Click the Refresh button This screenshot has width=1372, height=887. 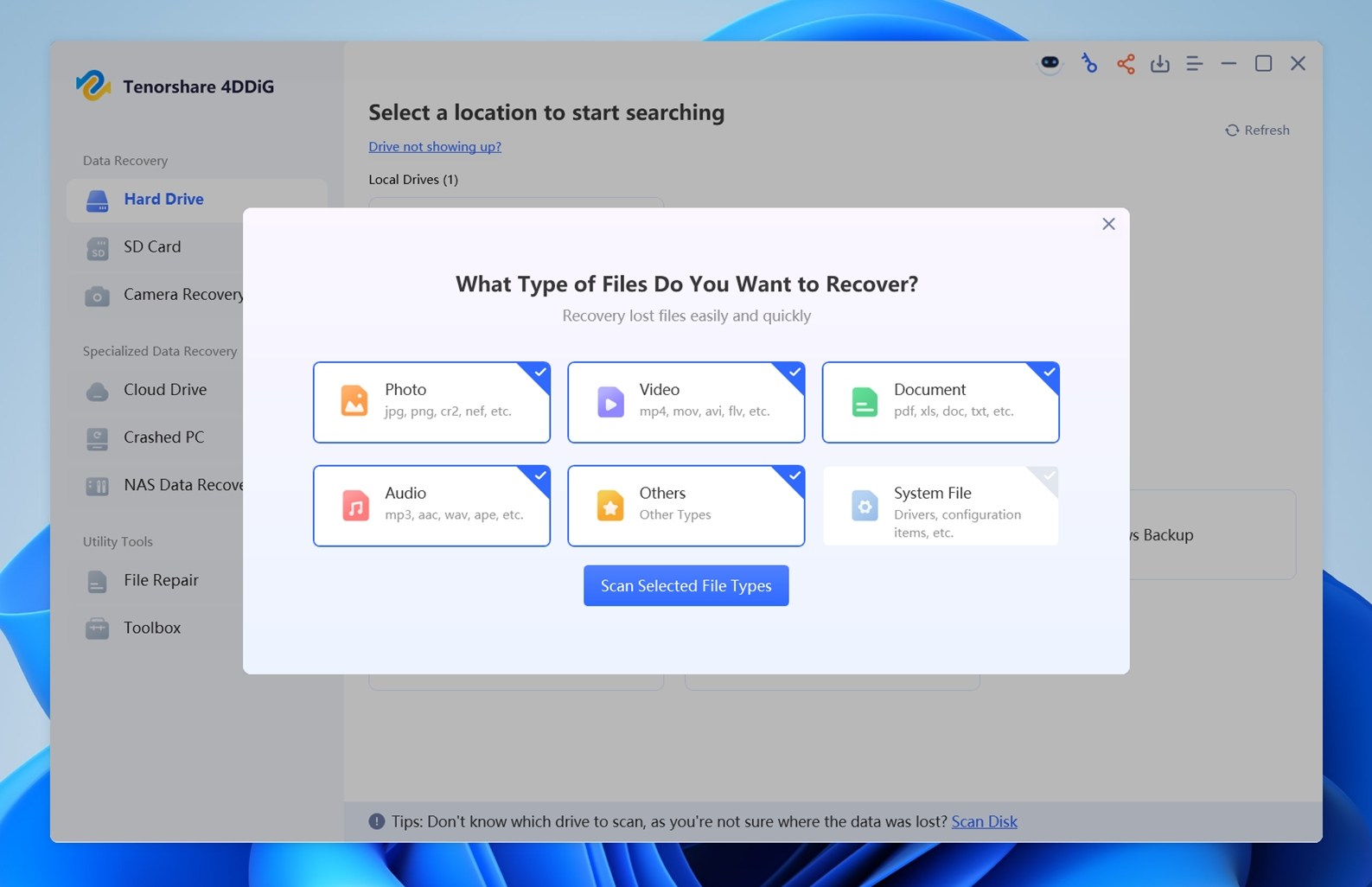1257,131
